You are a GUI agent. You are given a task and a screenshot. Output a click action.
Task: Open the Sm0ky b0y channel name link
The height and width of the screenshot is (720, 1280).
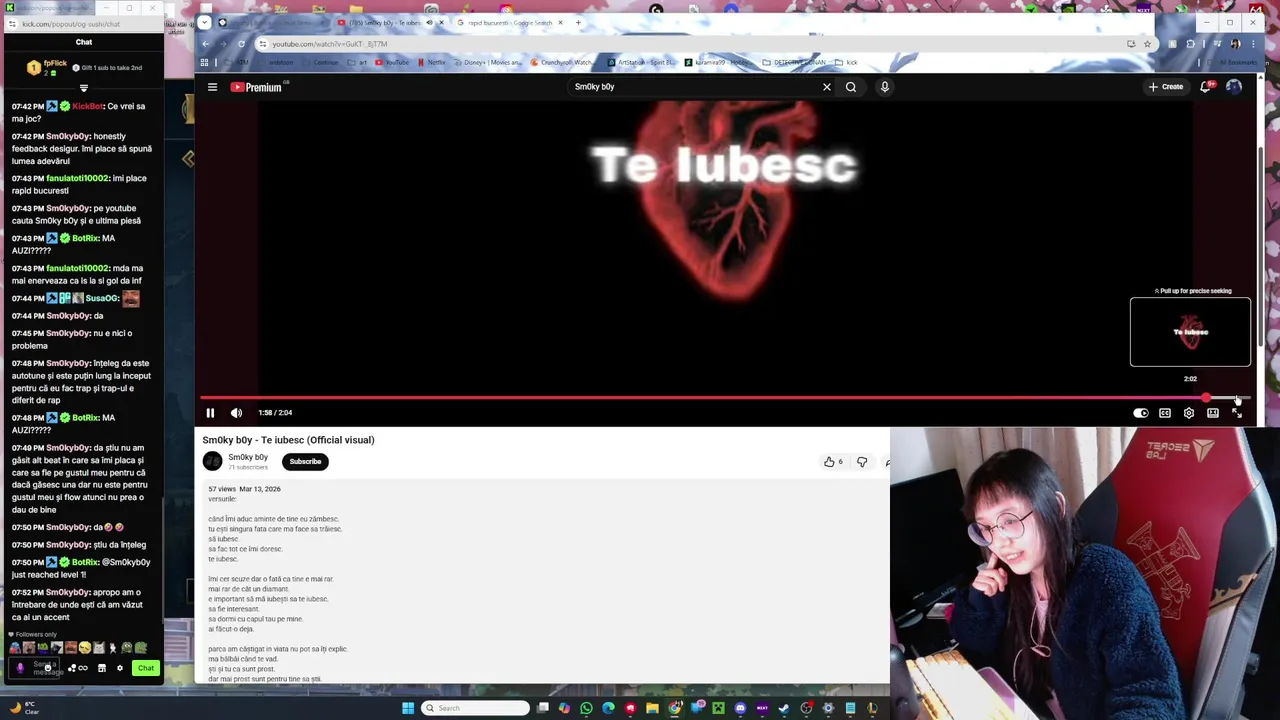point(248,457)
